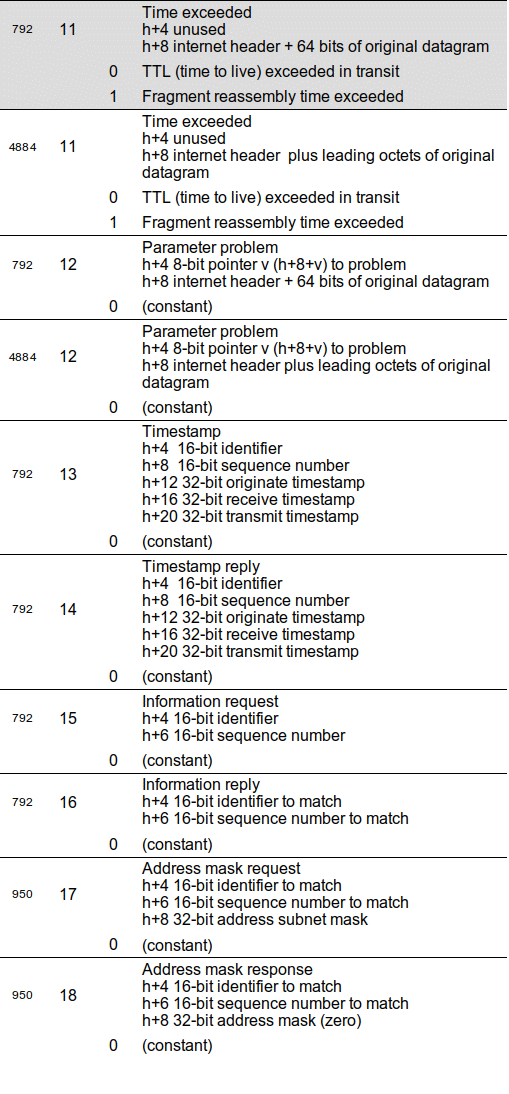
Task: Select the first 'Fragment reassembly time exceeded' line
Action: [273, 96]
